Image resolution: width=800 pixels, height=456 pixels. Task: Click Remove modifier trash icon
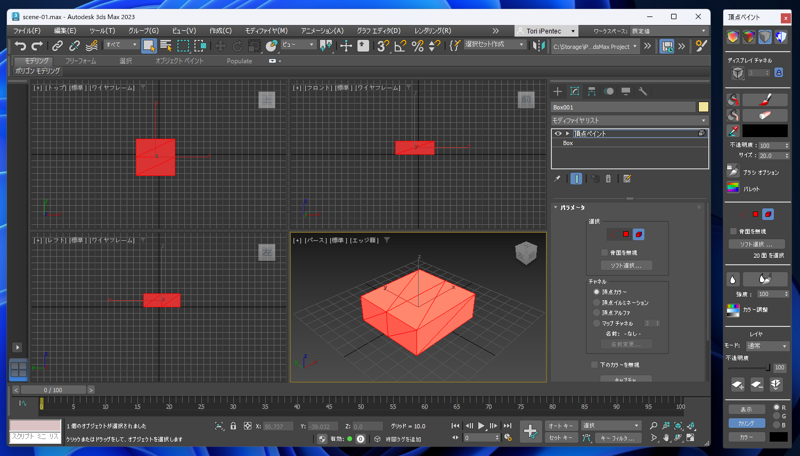click(608, 179)
